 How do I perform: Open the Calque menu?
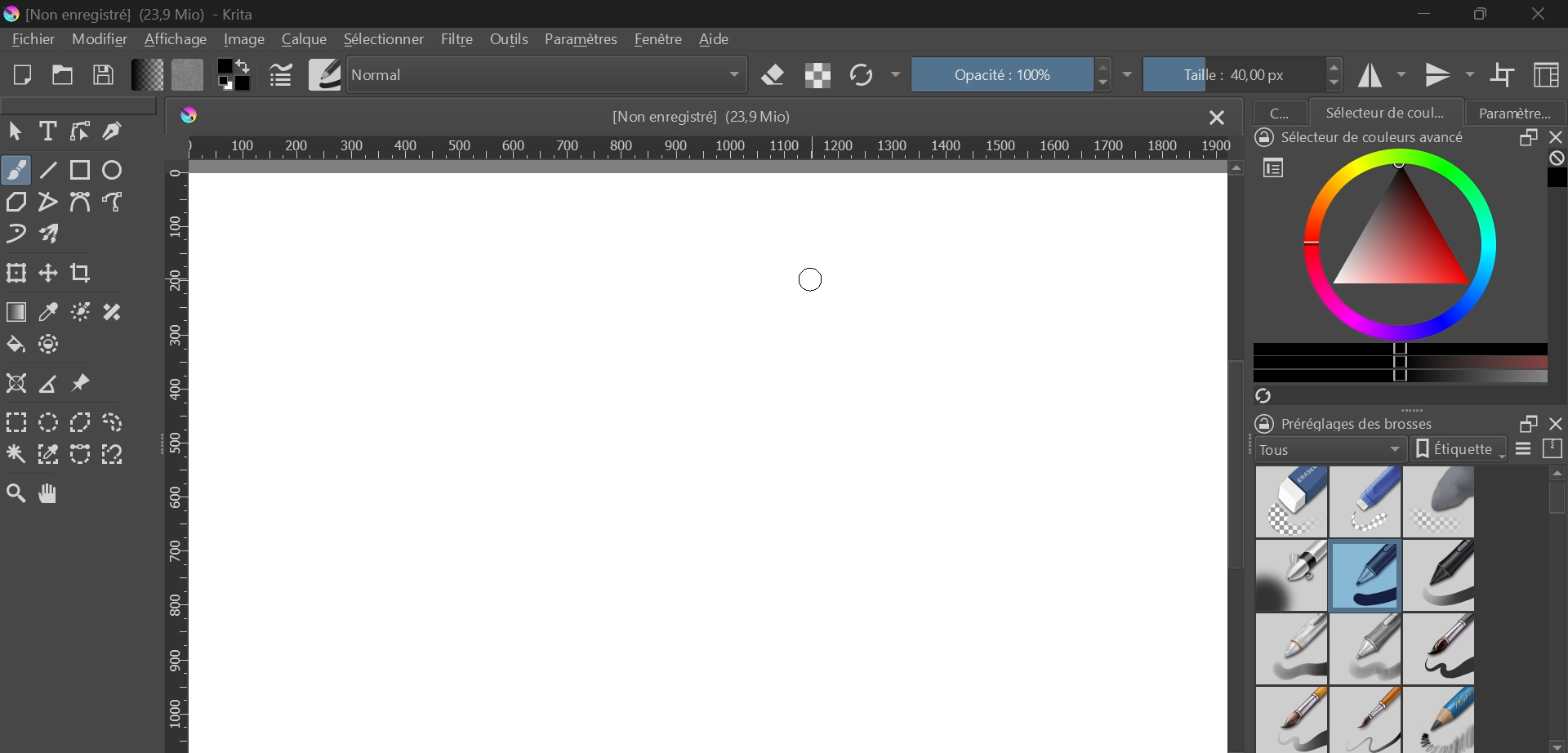tap(305, 39)
